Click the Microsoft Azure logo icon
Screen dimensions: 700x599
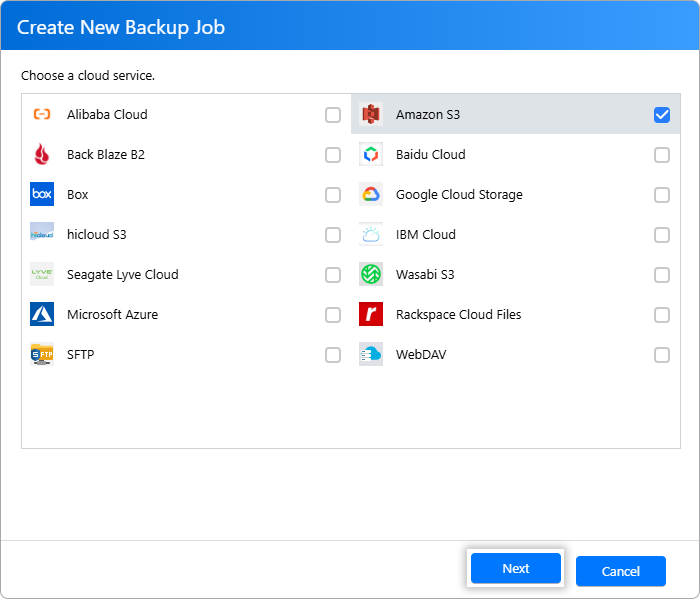pyautogui.click(x=42, y=314)
